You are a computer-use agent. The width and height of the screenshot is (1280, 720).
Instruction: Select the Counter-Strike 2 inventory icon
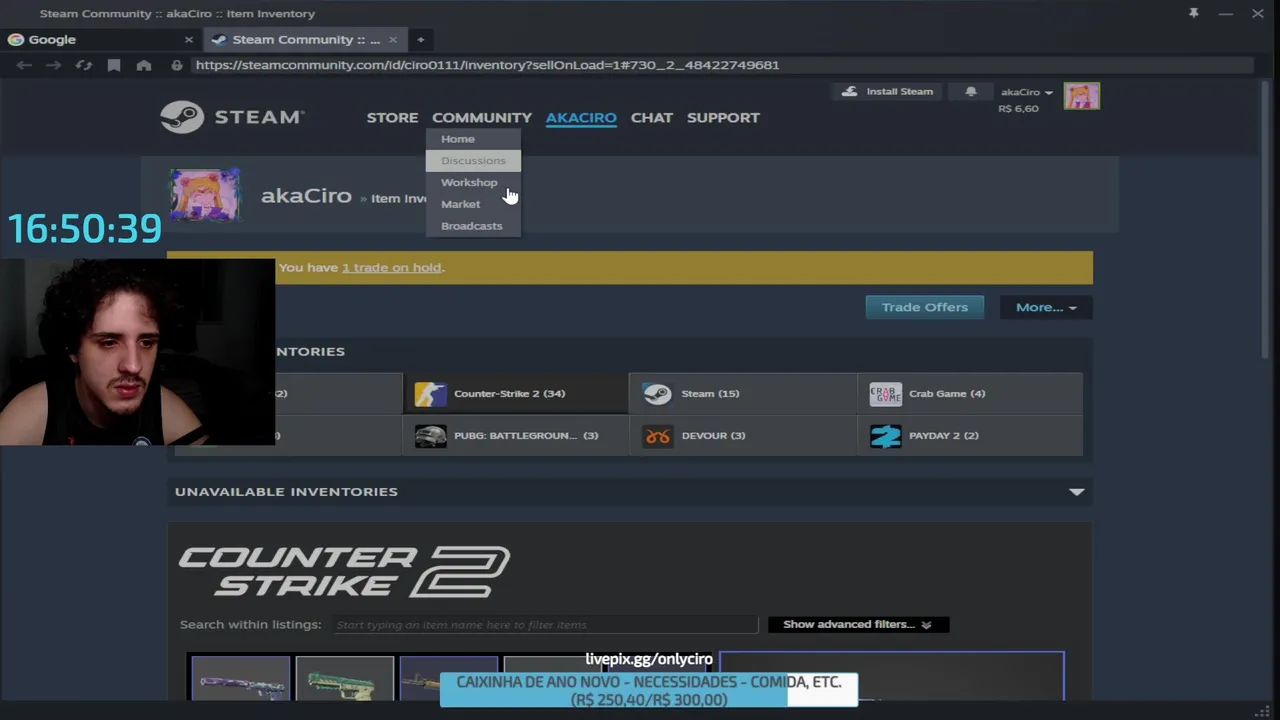pos(431,394)
